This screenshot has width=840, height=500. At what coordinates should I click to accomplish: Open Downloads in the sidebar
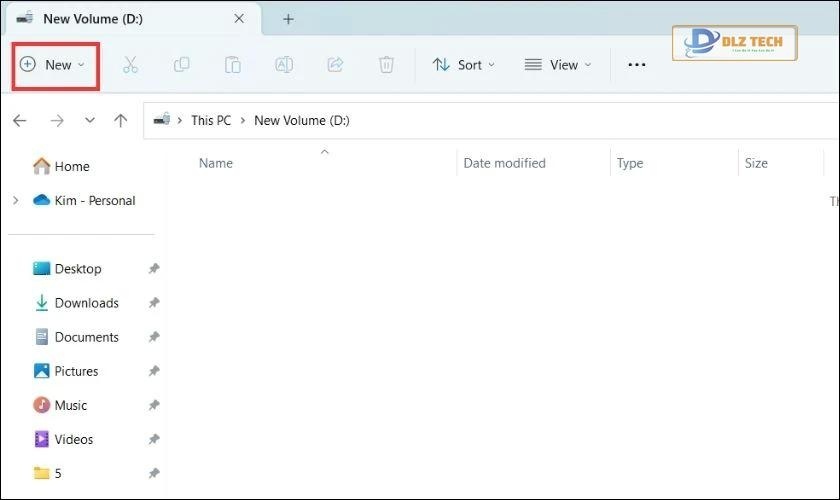(x=86, y=303)
